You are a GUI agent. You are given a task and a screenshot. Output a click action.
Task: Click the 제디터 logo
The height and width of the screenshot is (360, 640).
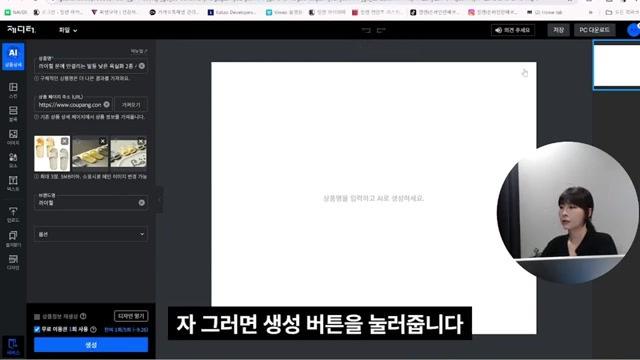[22, 29]
